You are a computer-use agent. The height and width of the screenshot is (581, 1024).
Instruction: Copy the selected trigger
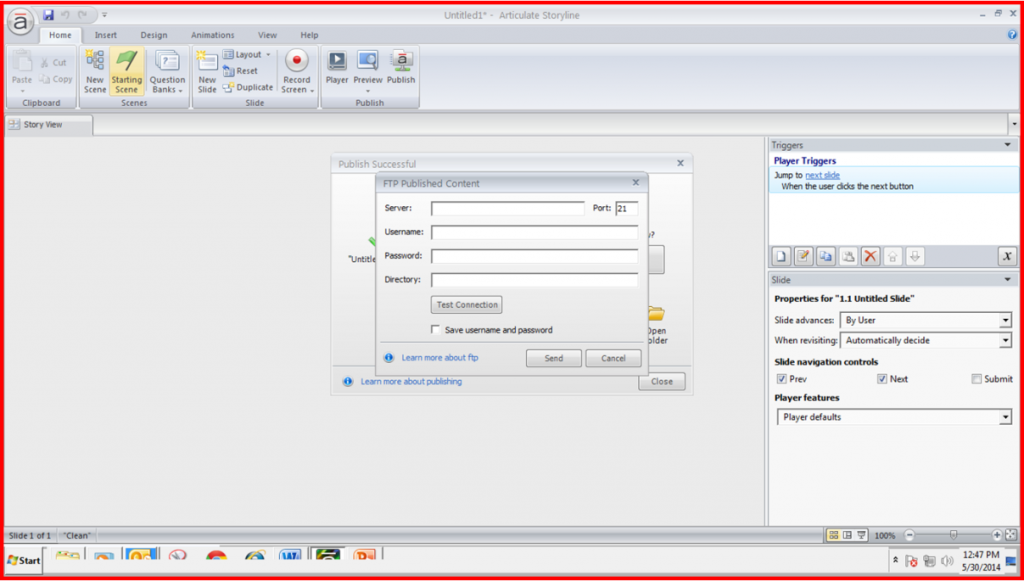click(825, 257)
